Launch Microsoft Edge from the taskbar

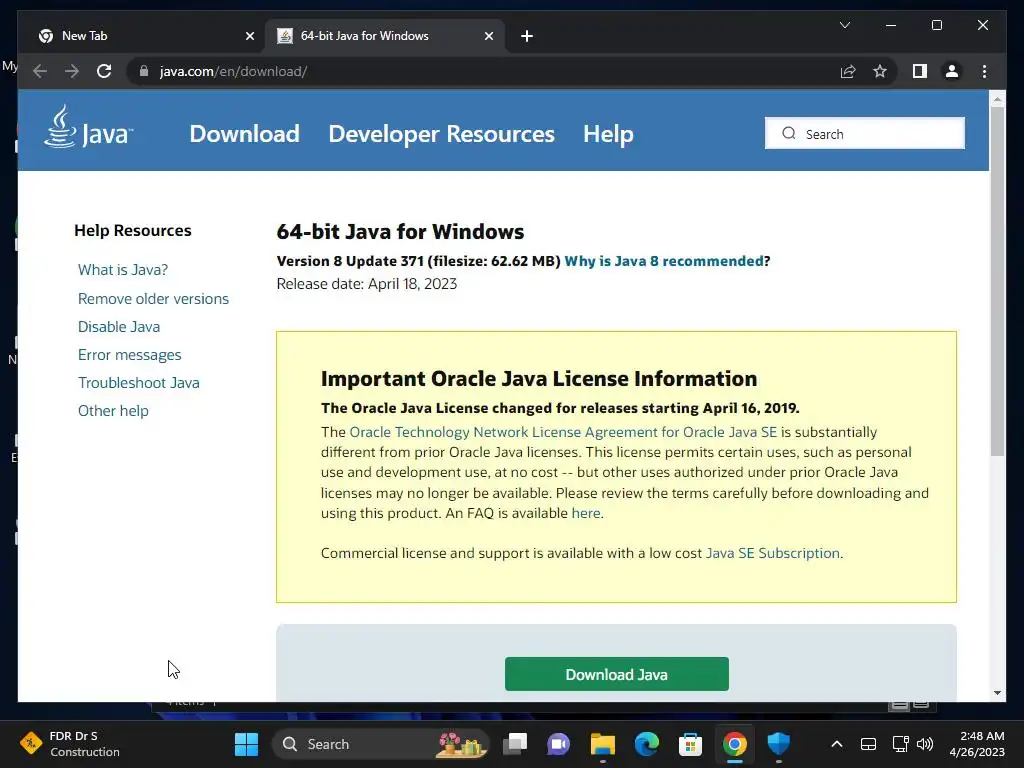pyautogui.click(x=647, y=744)
